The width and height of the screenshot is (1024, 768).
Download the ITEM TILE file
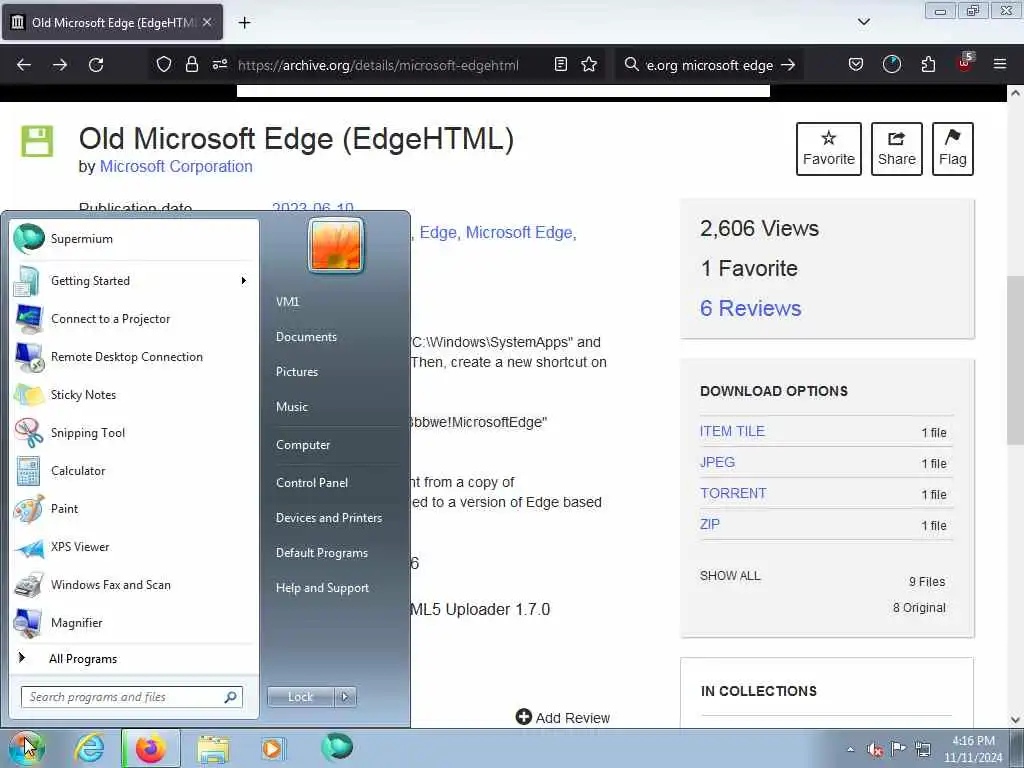(732, 432)
